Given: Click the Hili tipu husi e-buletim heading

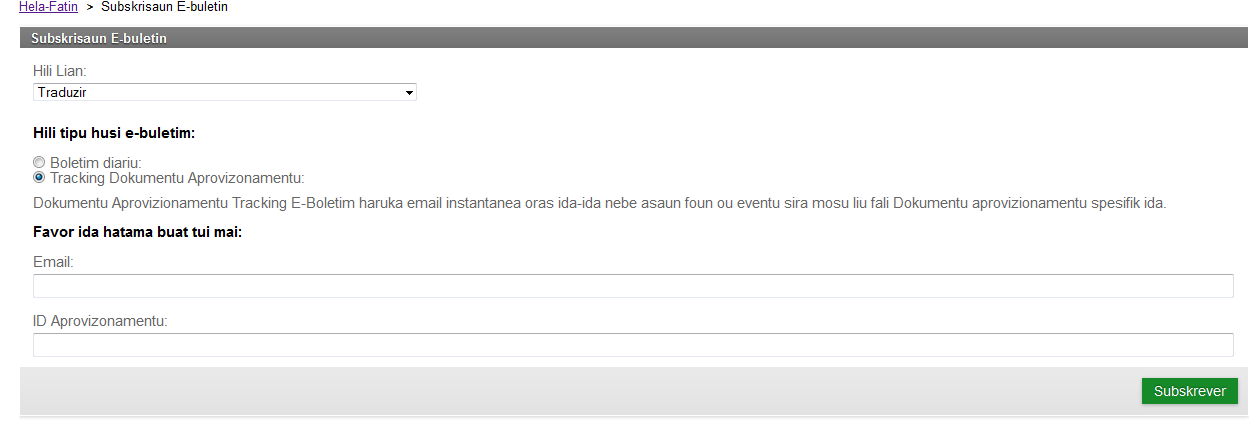Looking at the screenshot, I should (x=114, y=132).
